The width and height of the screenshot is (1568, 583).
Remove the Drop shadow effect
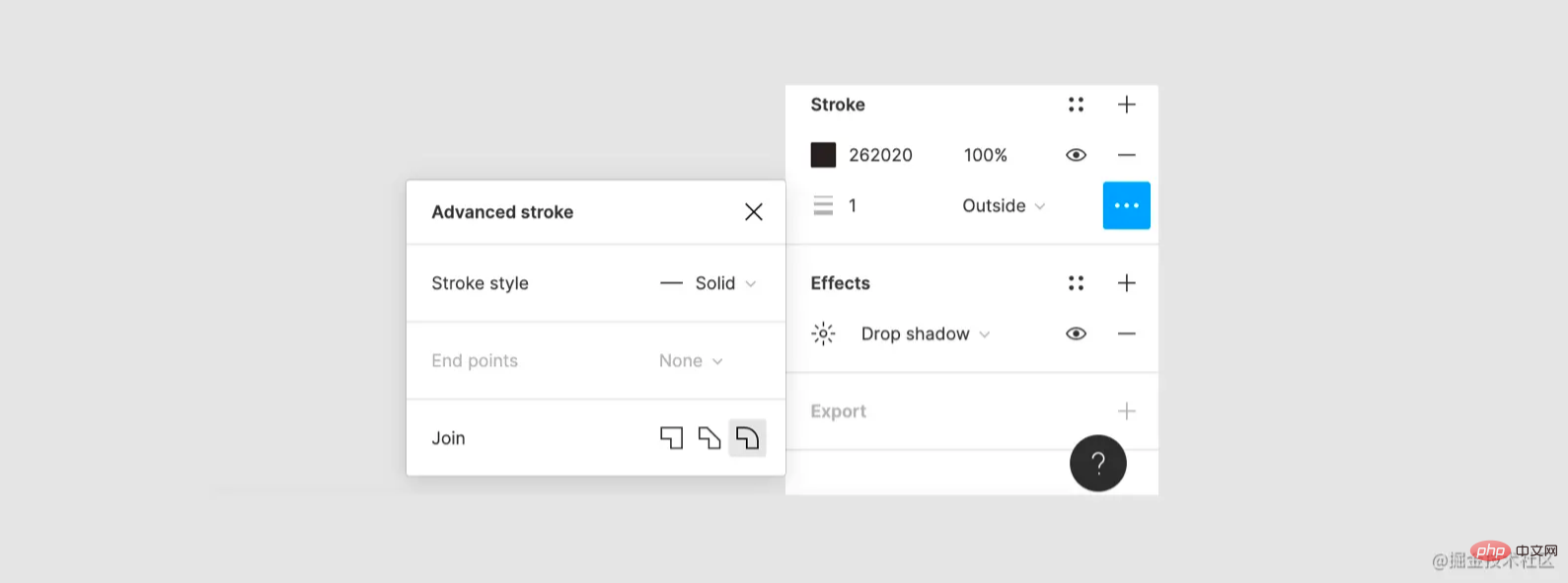pyautogui.click(x=1126, y=333)
